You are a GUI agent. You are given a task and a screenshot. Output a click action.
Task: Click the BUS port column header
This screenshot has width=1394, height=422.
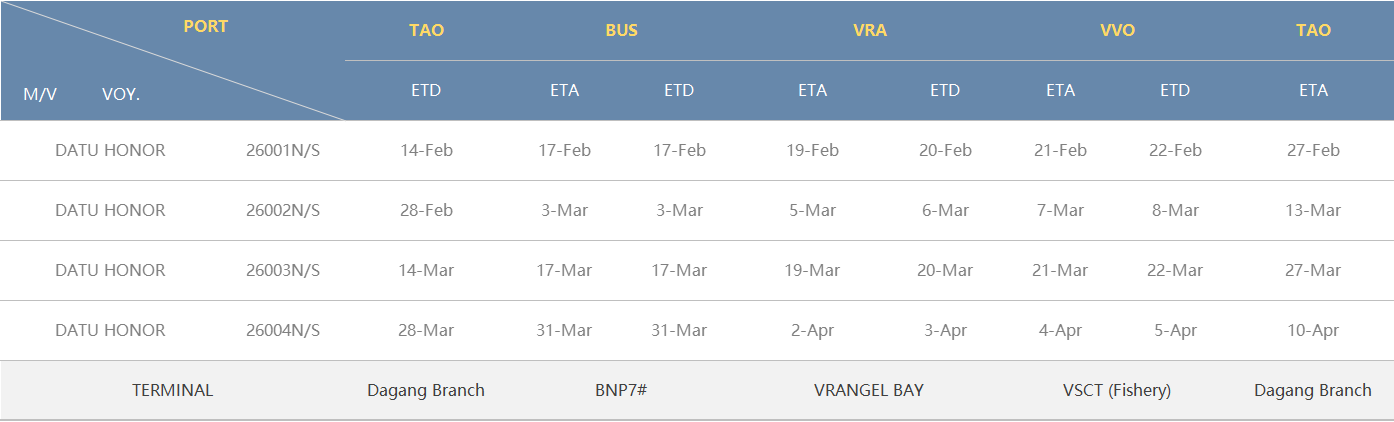[x=621, y=30]
